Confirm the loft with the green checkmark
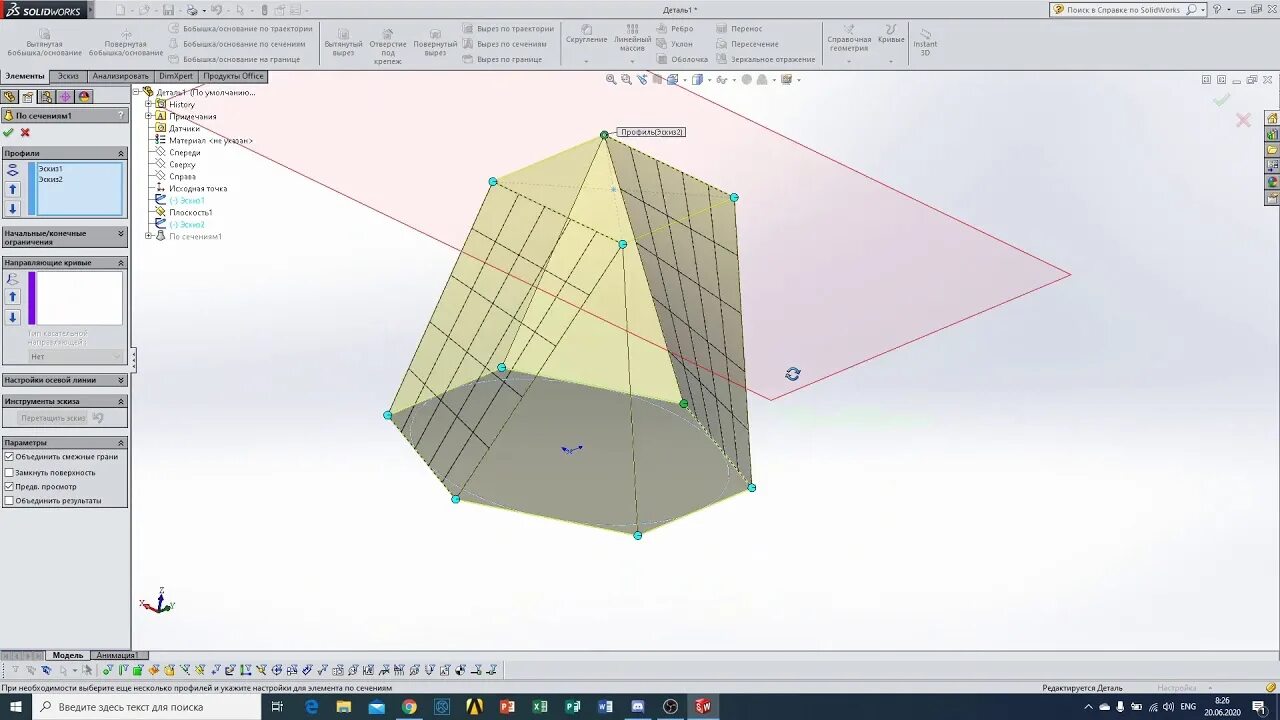Image resolution: width=1280 pixels, height=720 pixels. pyautogui.click(x=10, y=131)
